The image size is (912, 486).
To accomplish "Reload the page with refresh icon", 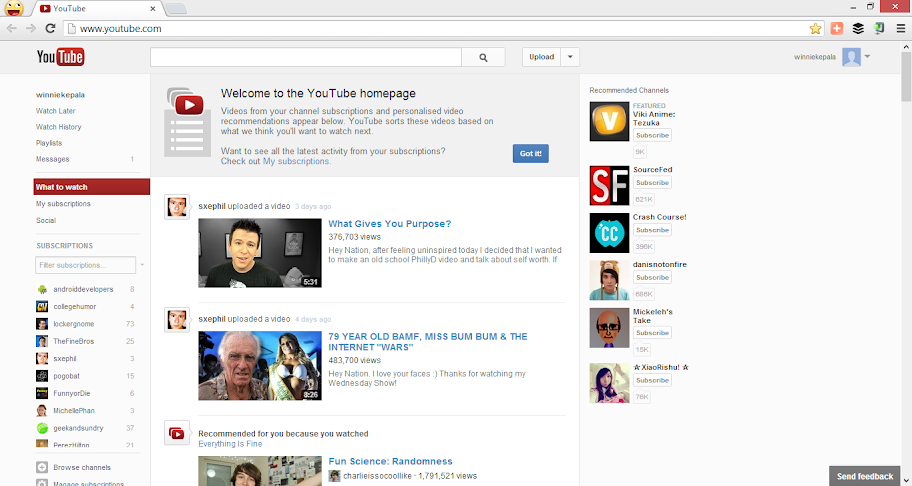I will (51, 28).
